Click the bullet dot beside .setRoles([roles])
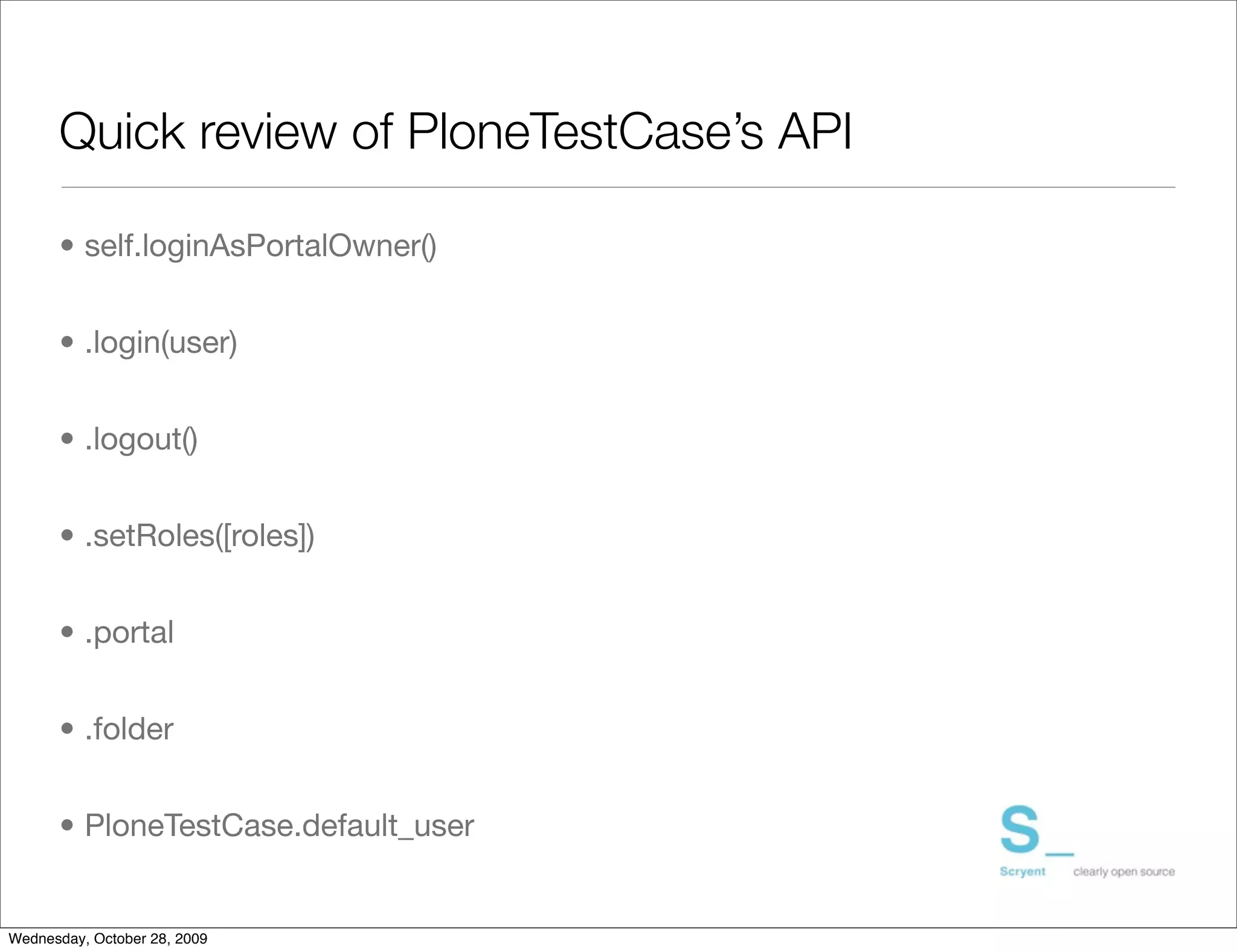This screenshot has width=1237, height=952. point(68,536)
